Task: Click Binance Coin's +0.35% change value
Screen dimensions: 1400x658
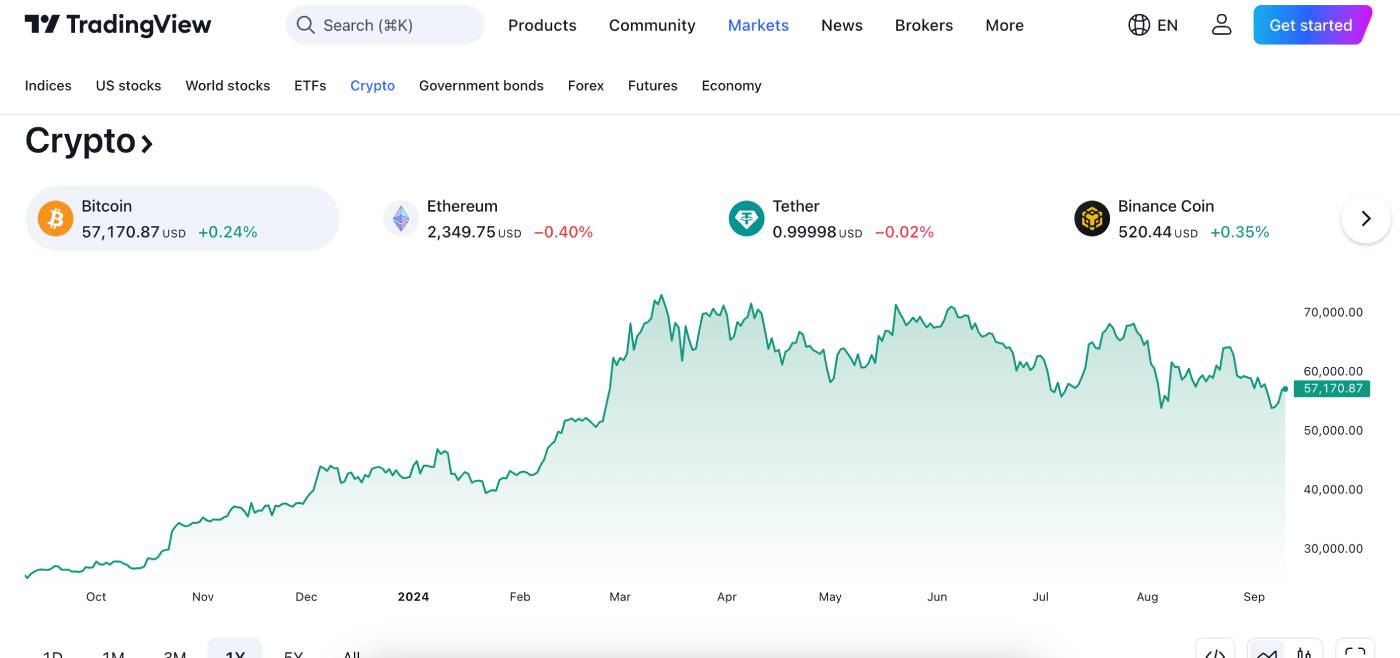Action: (x=1239, y=232)
